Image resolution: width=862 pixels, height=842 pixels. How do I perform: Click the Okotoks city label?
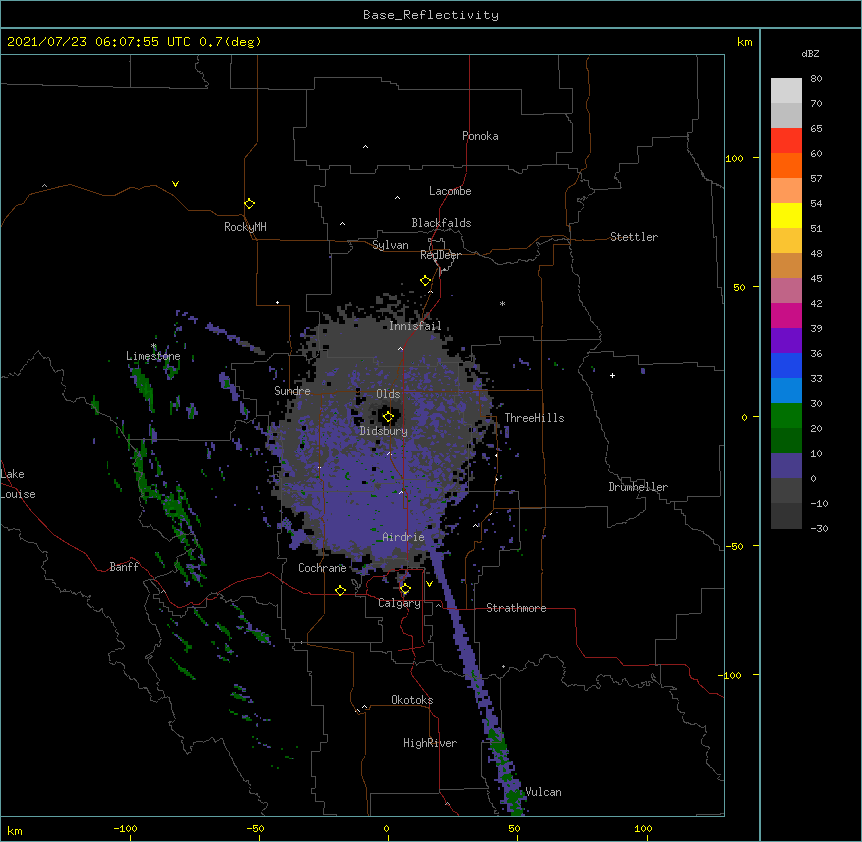tap(412, 700)
